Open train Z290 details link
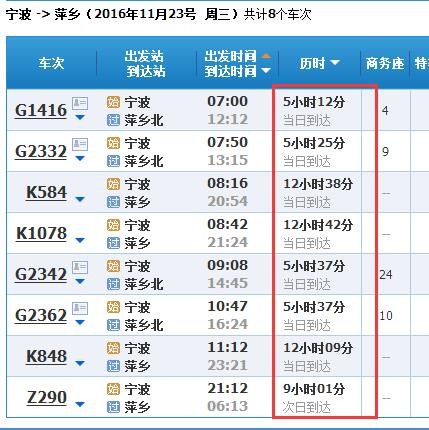This screenshot has height=430, width=429. coord(47,397)
